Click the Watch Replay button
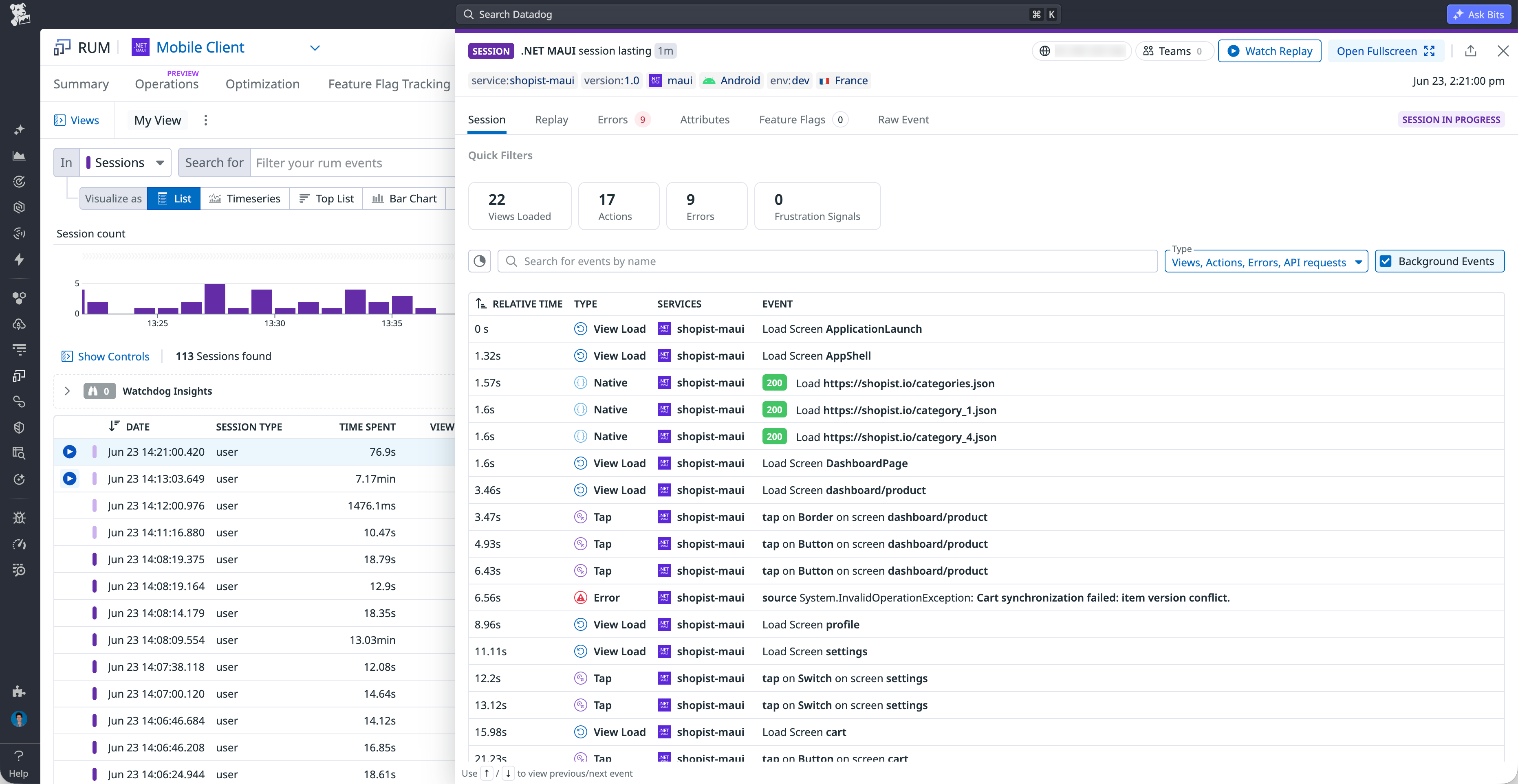 (x=1270, y=51)
